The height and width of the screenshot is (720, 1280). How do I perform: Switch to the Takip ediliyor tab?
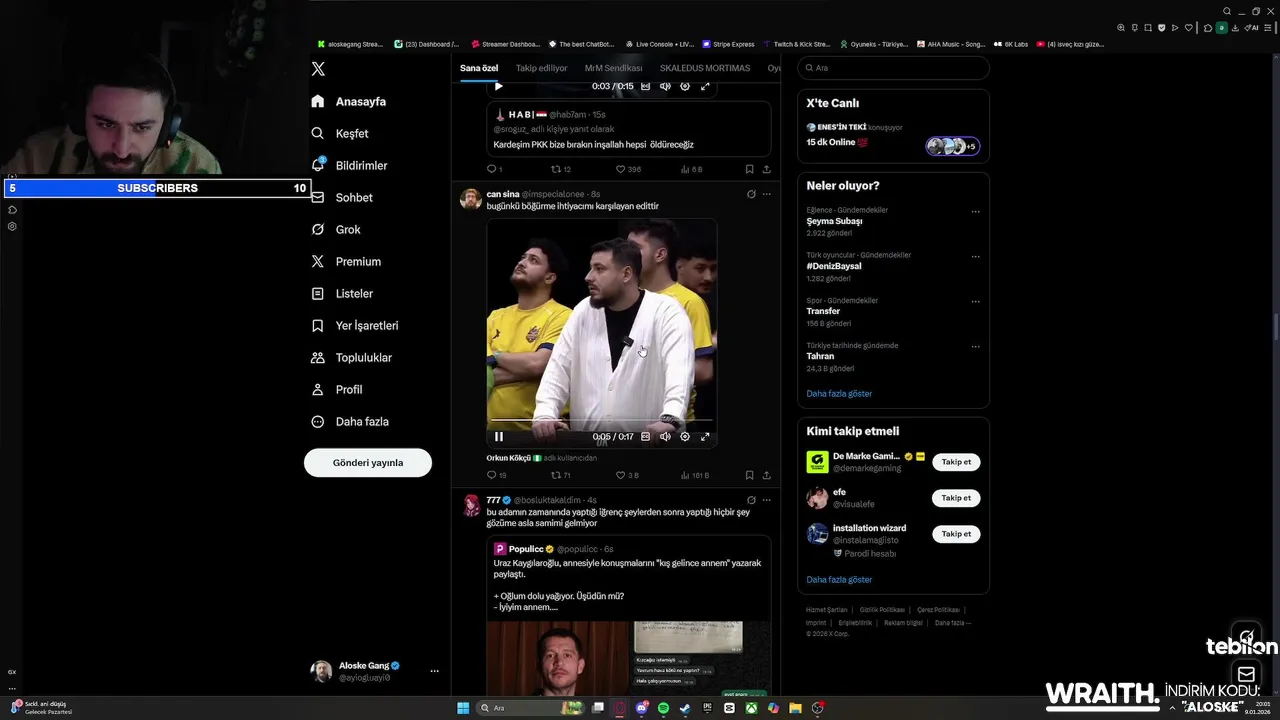[541, 68]
